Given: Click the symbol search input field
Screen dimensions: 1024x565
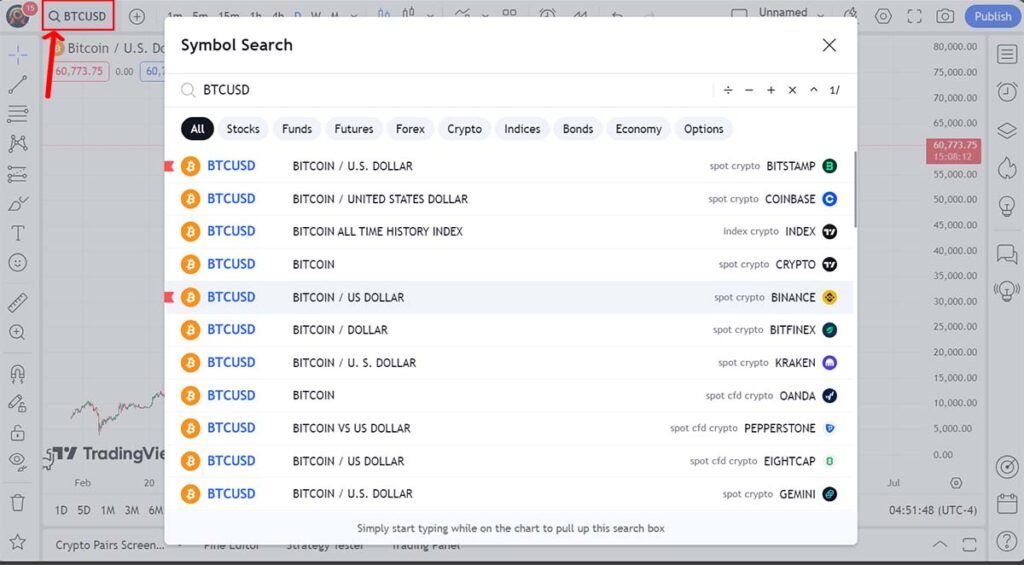Looking at the screenshot, I should [x=450, y=90].
